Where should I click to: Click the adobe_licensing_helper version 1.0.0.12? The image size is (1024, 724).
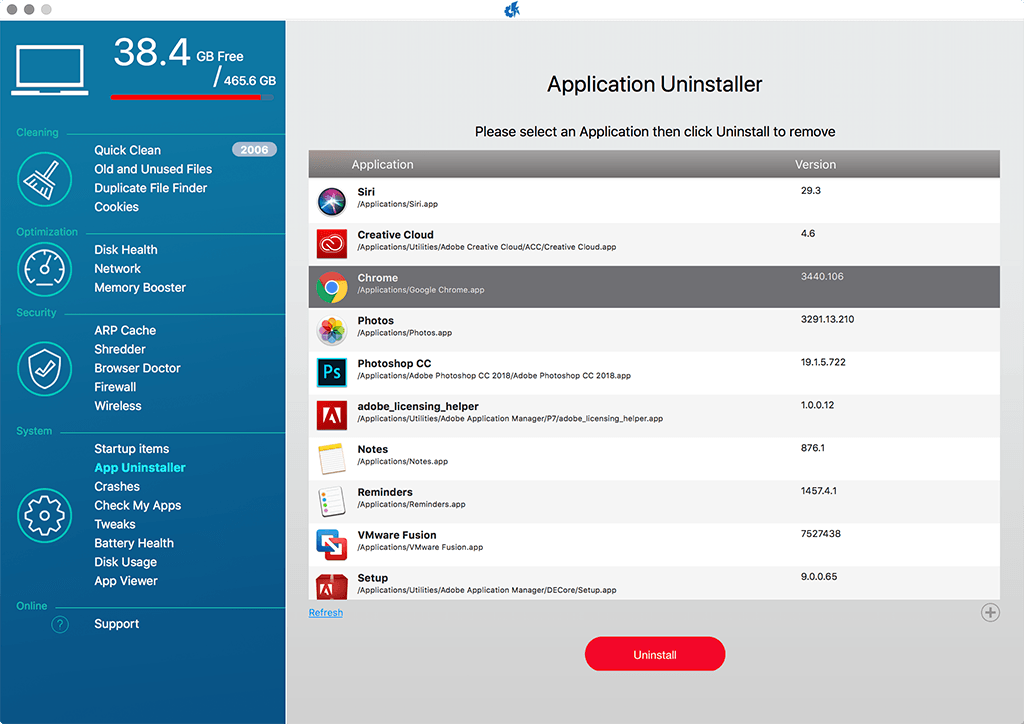click(x=817, y=405)
